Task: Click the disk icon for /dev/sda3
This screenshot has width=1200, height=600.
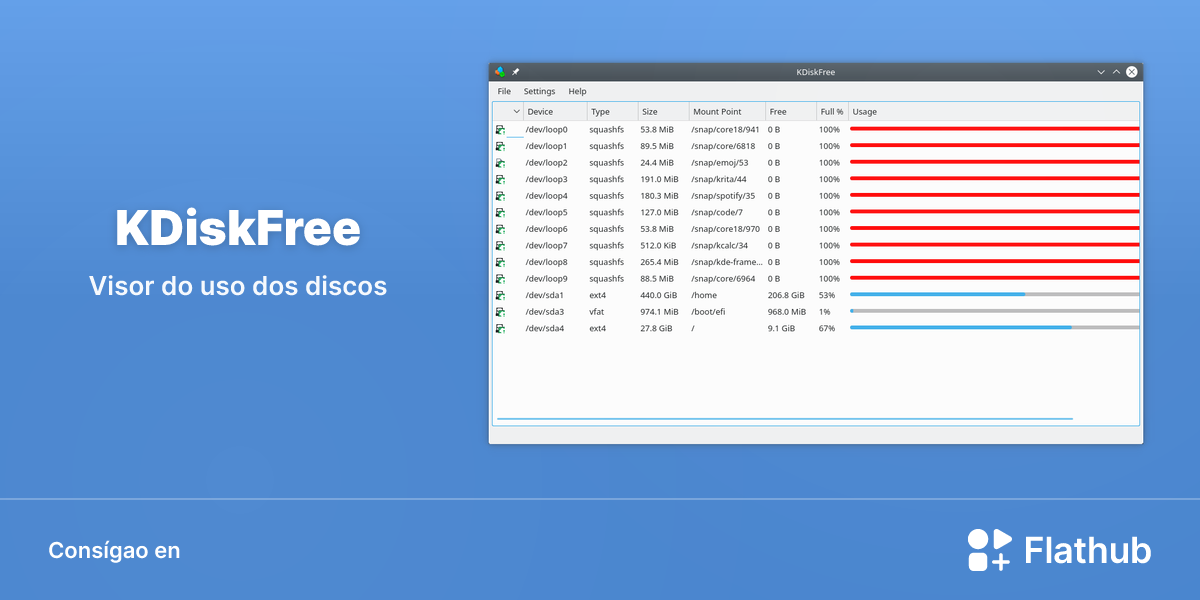Action: 500,312
